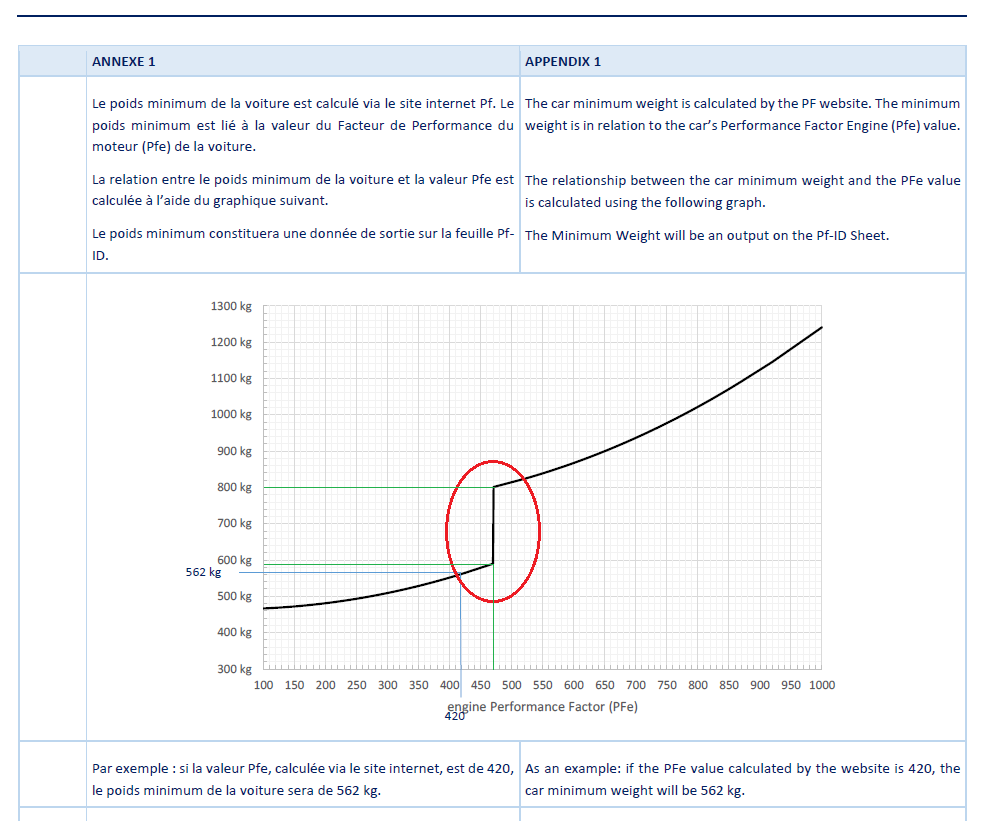
Task: Click the 300 kg y-axis label
Action: pyautogui.click(x=234, y=669)
